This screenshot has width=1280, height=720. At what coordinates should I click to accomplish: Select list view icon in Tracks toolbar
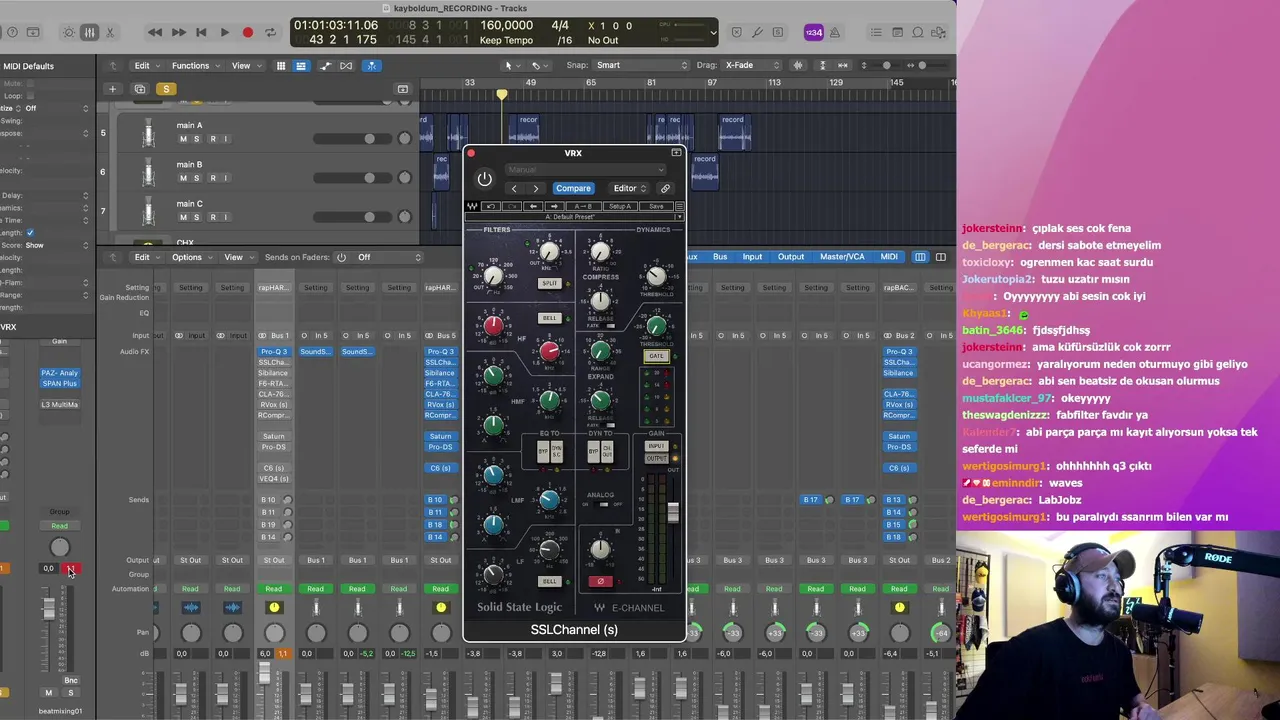click(x=300, y=66)
